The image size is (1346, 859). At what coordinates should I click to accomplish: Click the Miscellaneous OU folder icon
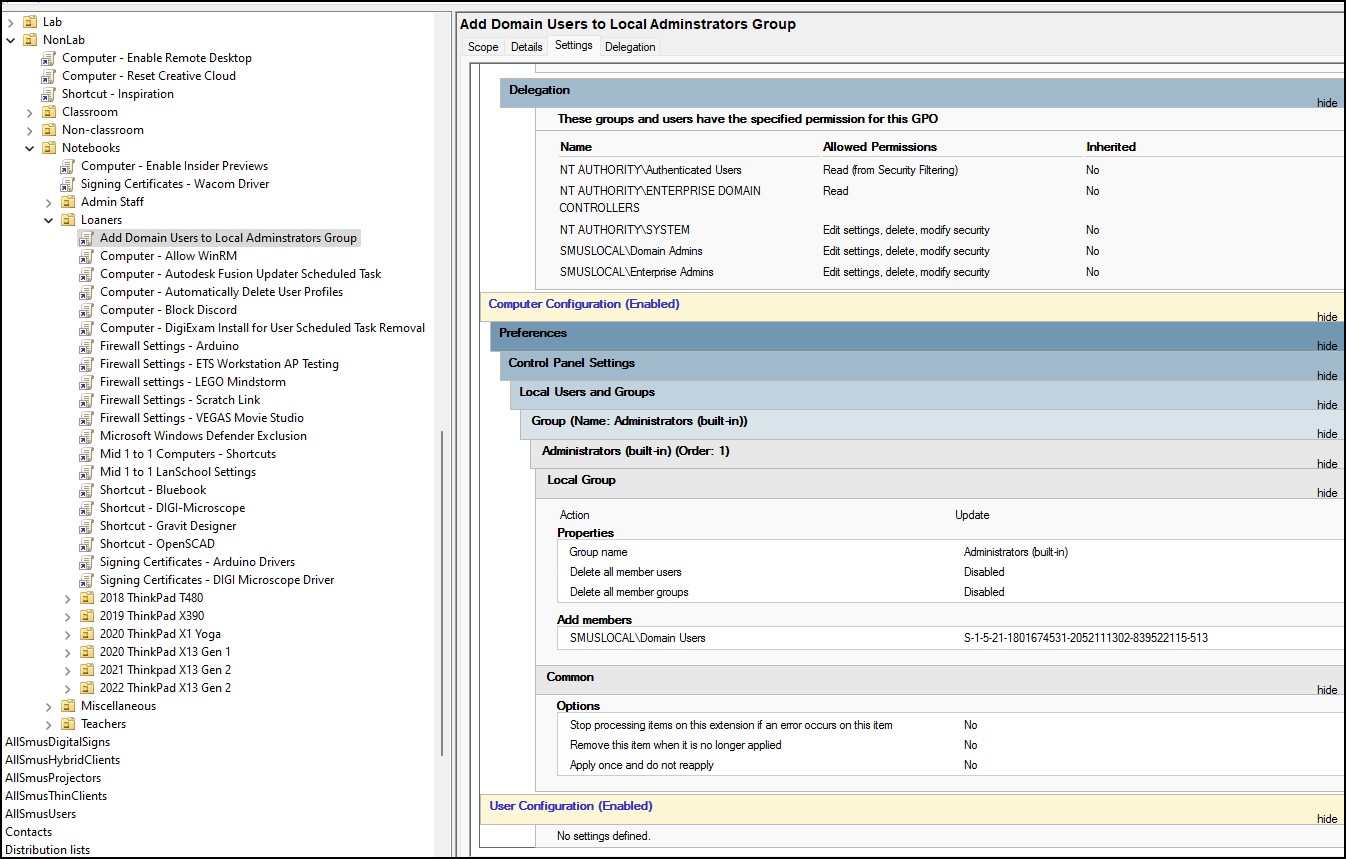pyautogui.click(x=68, y=706)
